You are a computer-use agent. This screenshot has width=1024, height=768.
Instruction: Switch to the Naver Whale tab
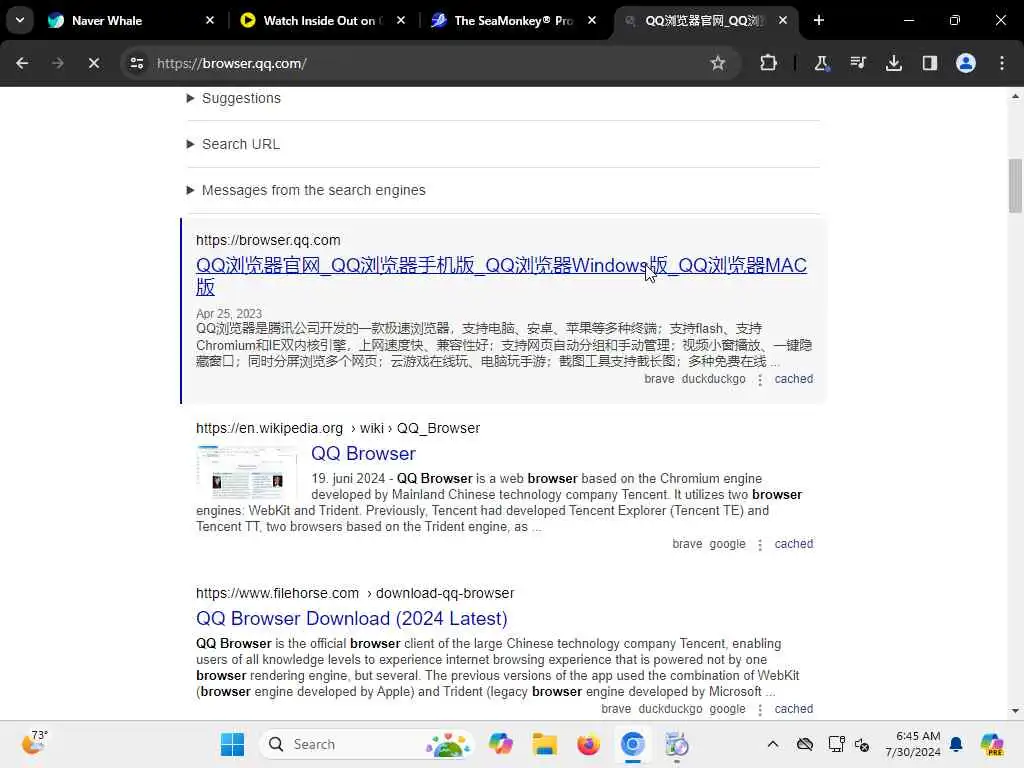pyautogui.click(x=131, y=20)
